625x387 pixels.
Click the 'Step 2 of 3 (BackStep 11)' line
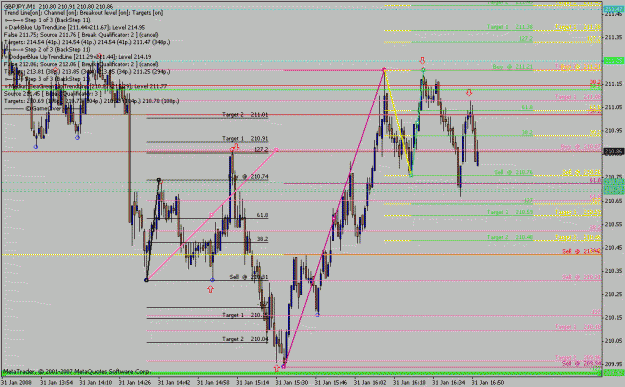(47, 49)
